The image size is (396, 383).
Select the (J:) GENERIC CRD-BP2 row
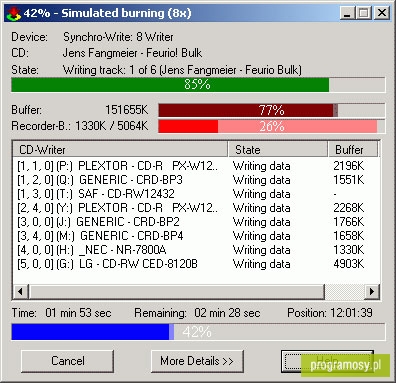point(196,222)
